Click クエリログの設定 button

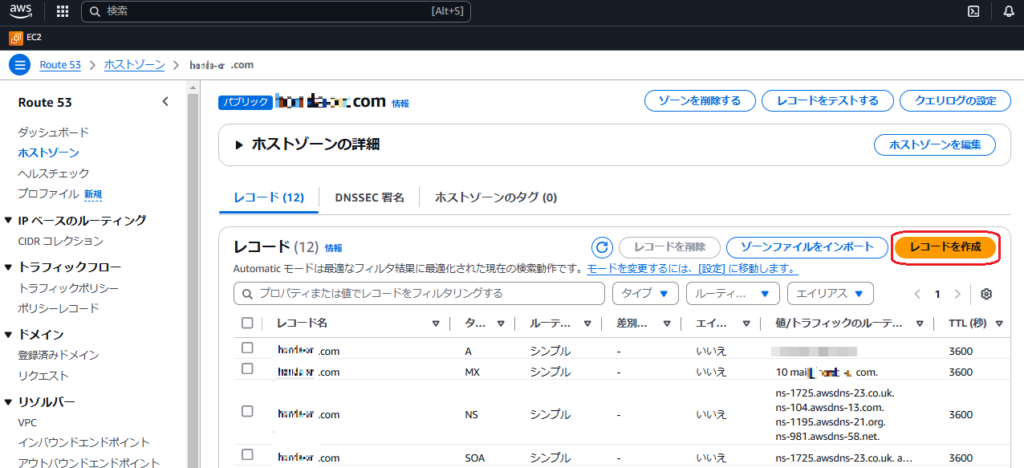(x=955, y=101)
